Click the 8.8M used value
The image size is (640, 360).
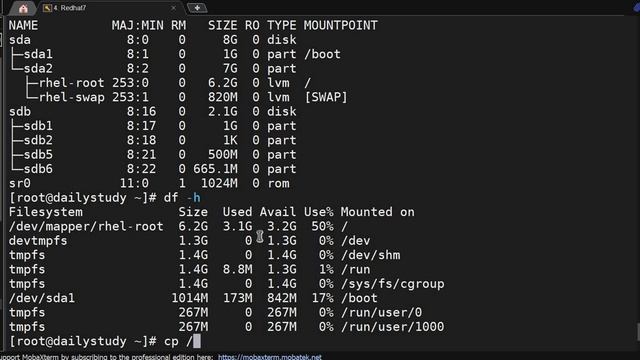click(237, 269)
